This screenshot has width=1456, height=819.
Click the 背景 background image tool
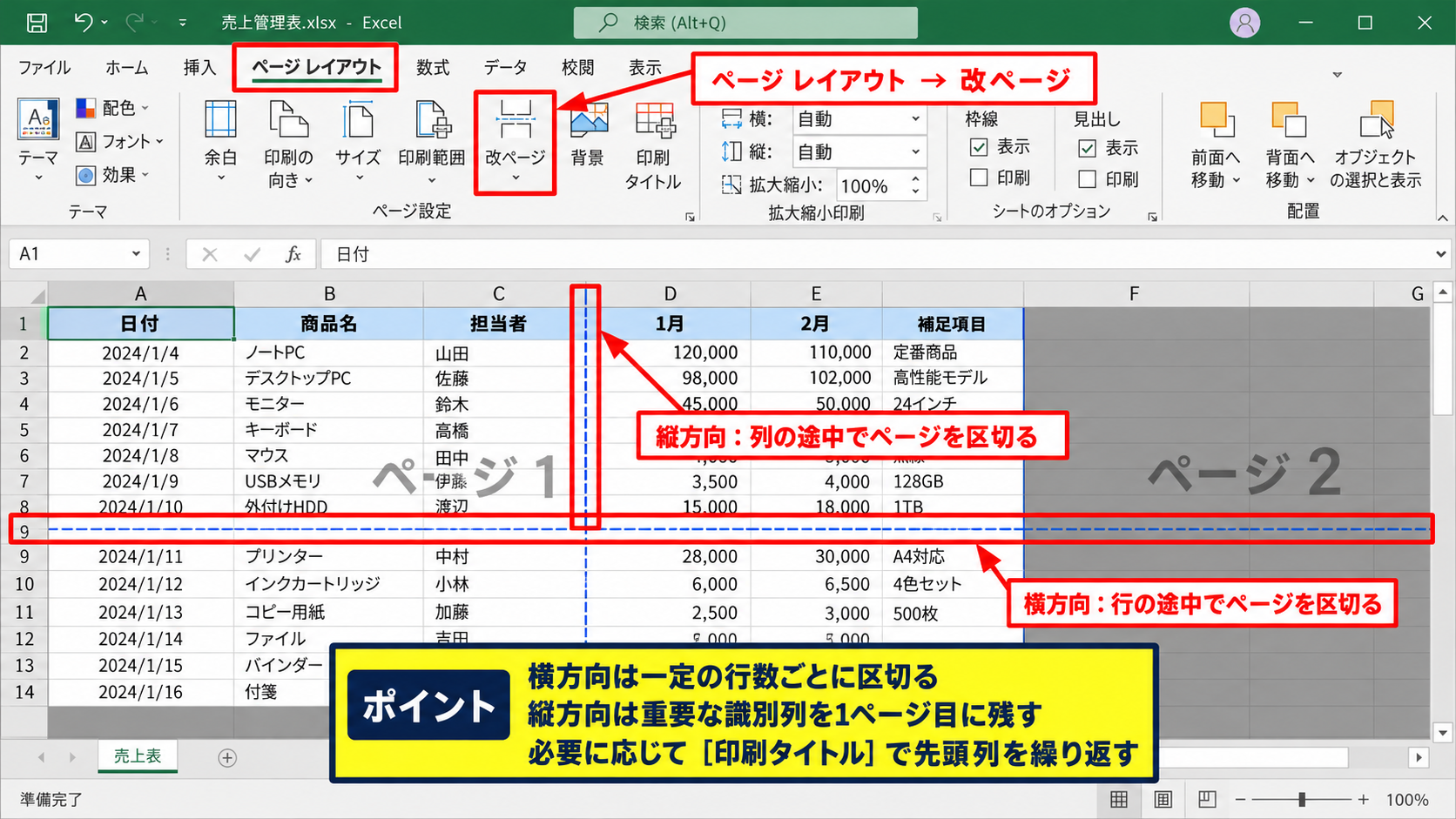tap(588, 135)
